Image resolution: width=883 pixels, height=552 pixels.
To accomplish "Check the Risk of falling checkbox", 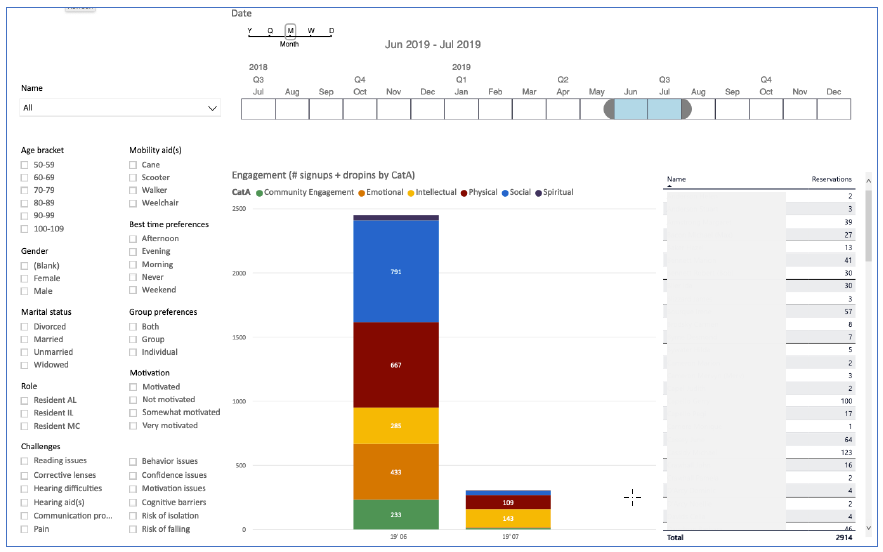I will [133, 529].
